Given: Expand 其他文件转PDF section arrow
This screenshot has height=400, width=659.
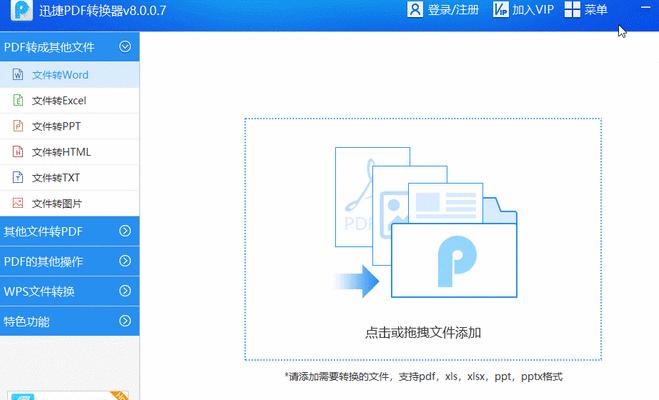Looking at the screenshot, I should point(125,231).
